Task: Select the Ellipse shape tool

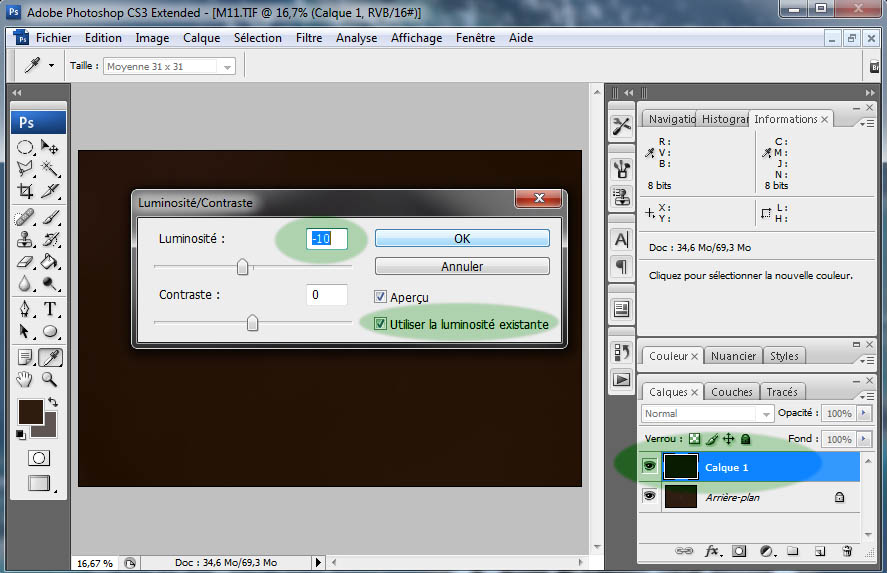Action: coord(50,331)
